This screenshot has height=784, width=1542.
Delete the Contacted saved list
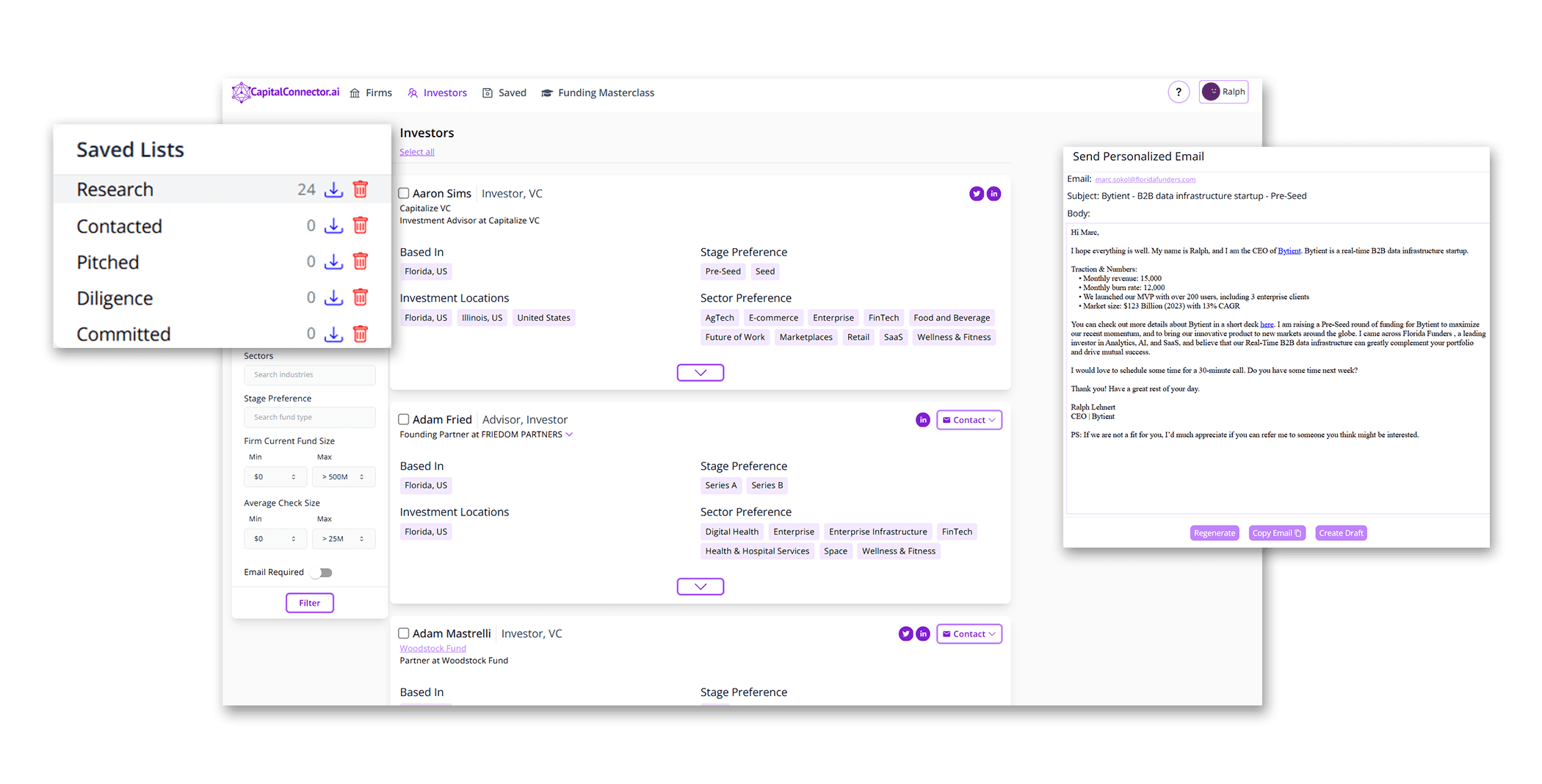361,225
